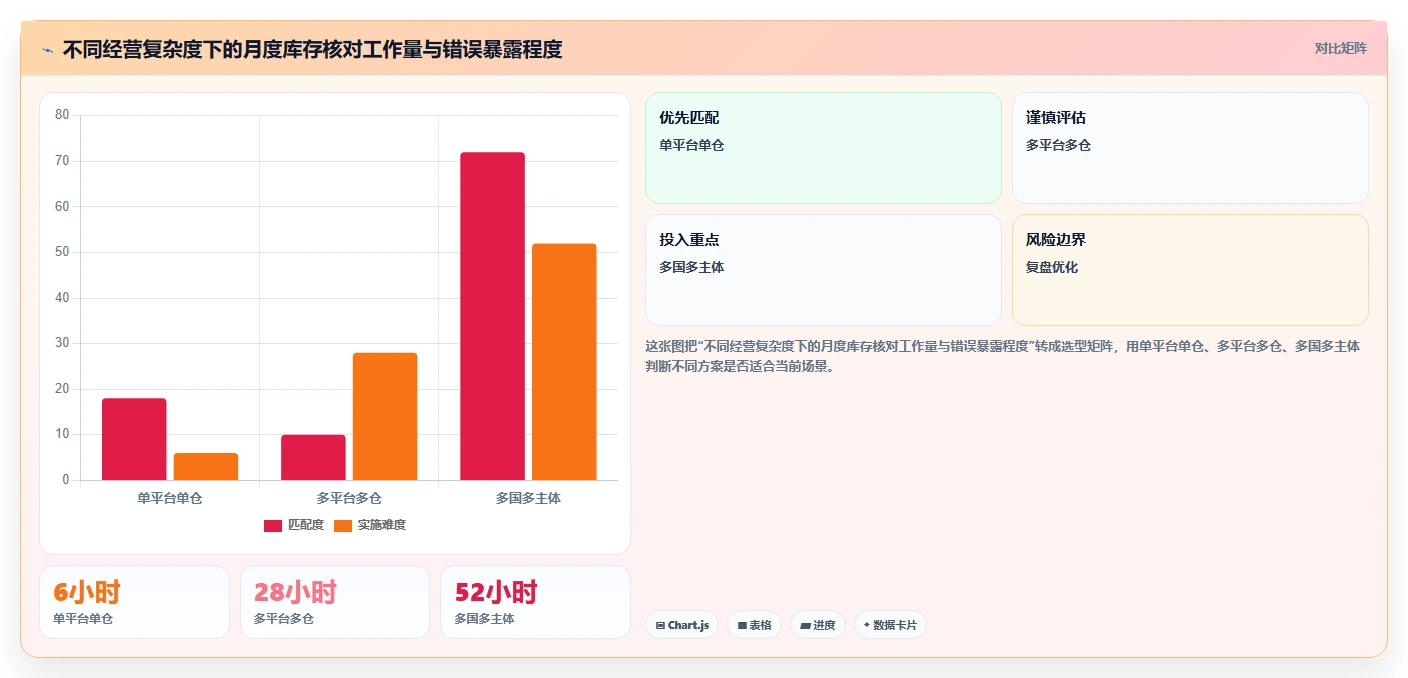
Task: Click the Chart.js tag chip
Action: point(682,625)
